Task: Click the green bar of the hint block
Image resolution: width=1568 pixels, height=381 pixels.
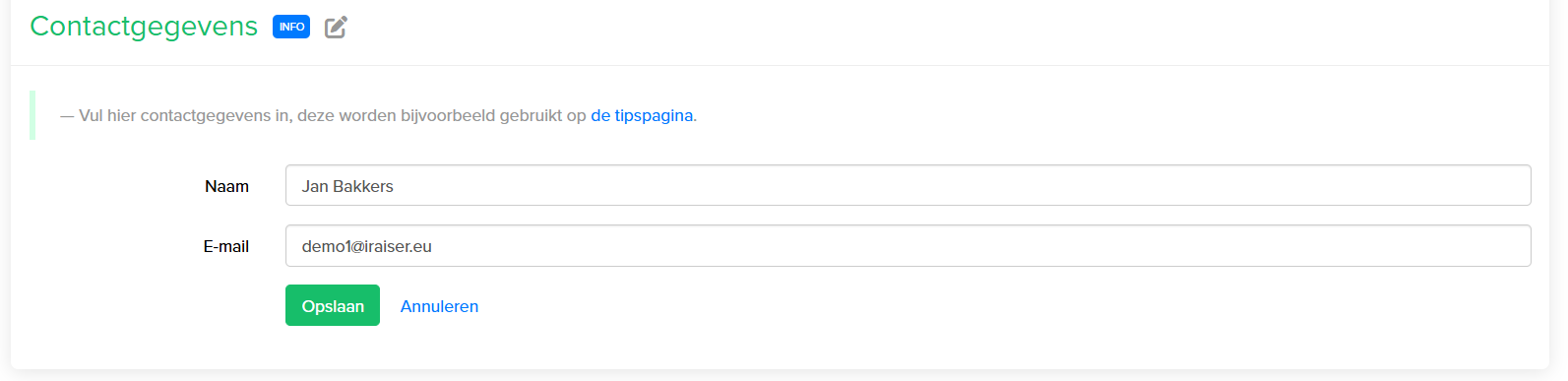Action: (32, 115)
